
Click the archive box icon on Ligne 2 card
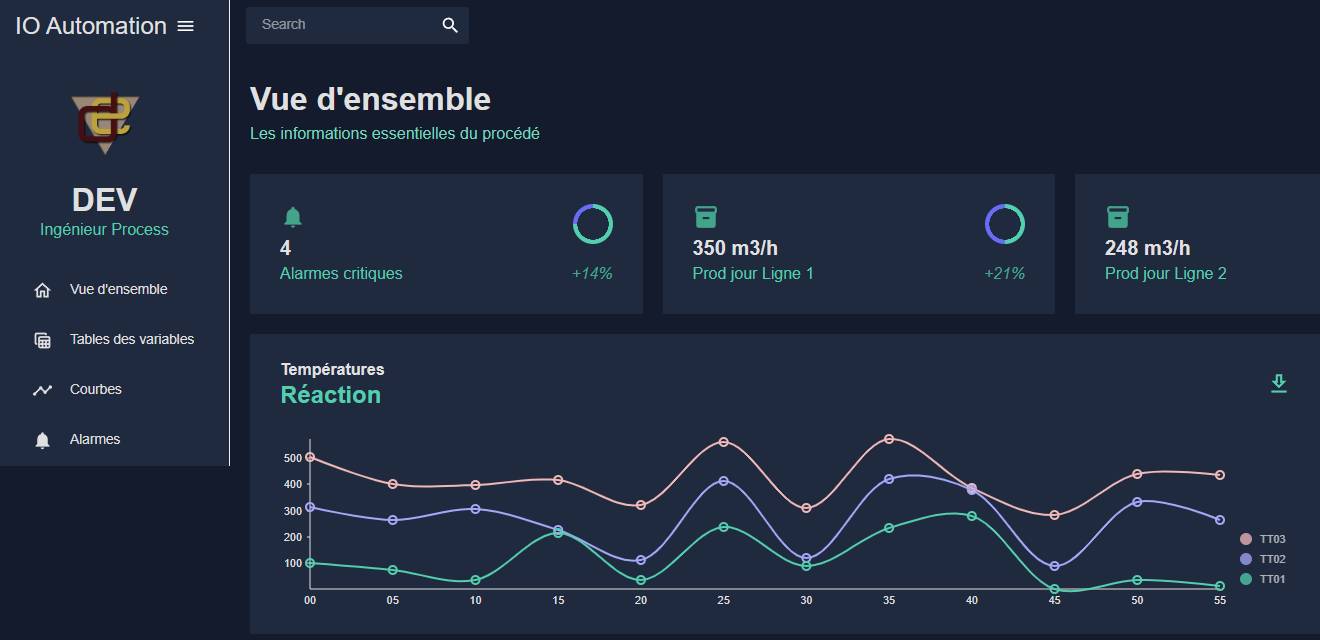click(x=1117, y=217)
